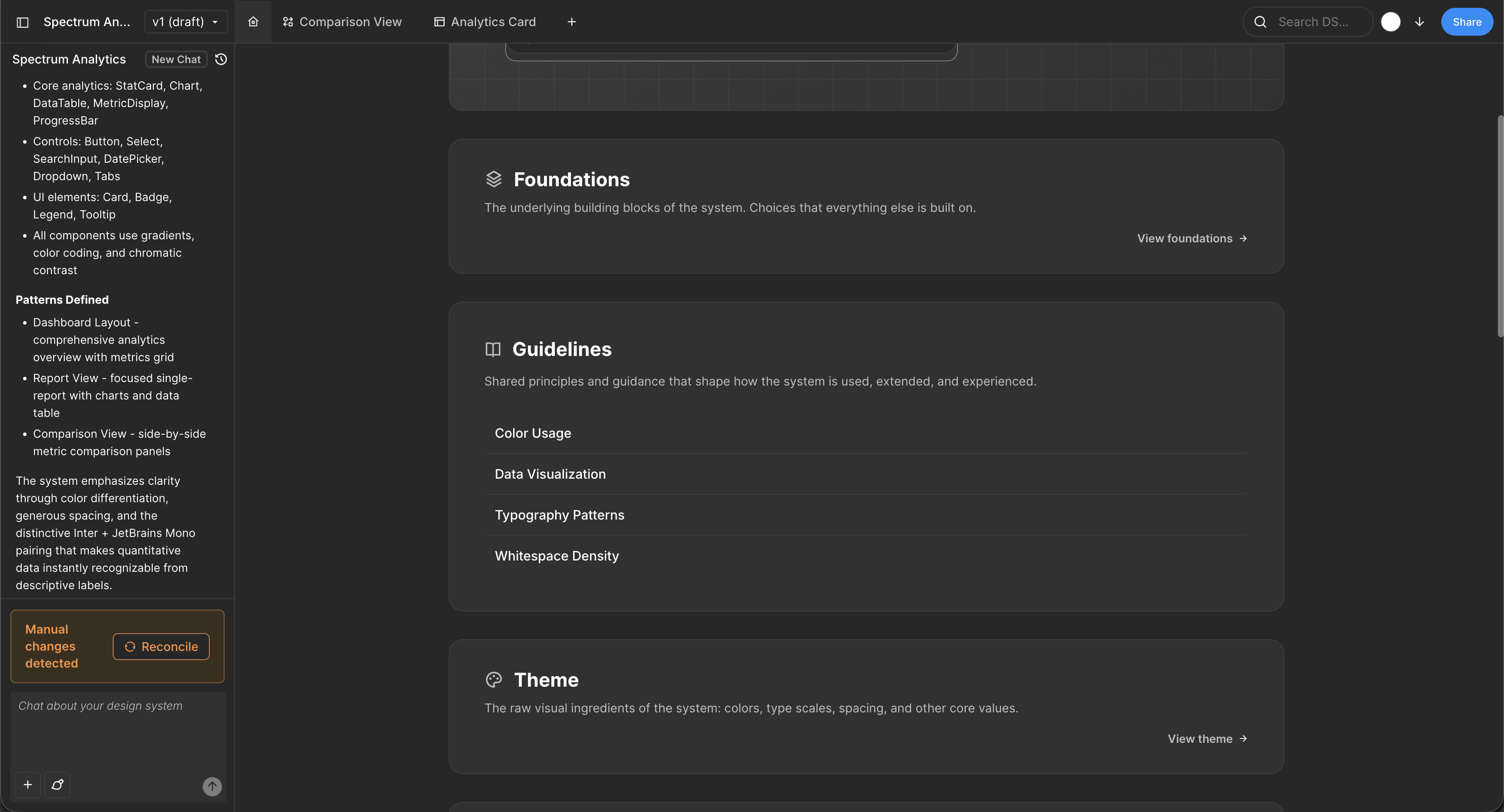Open the Home tab house icon
The image size is (1504, 812).
pyautogui.click(x=253, y=22)
